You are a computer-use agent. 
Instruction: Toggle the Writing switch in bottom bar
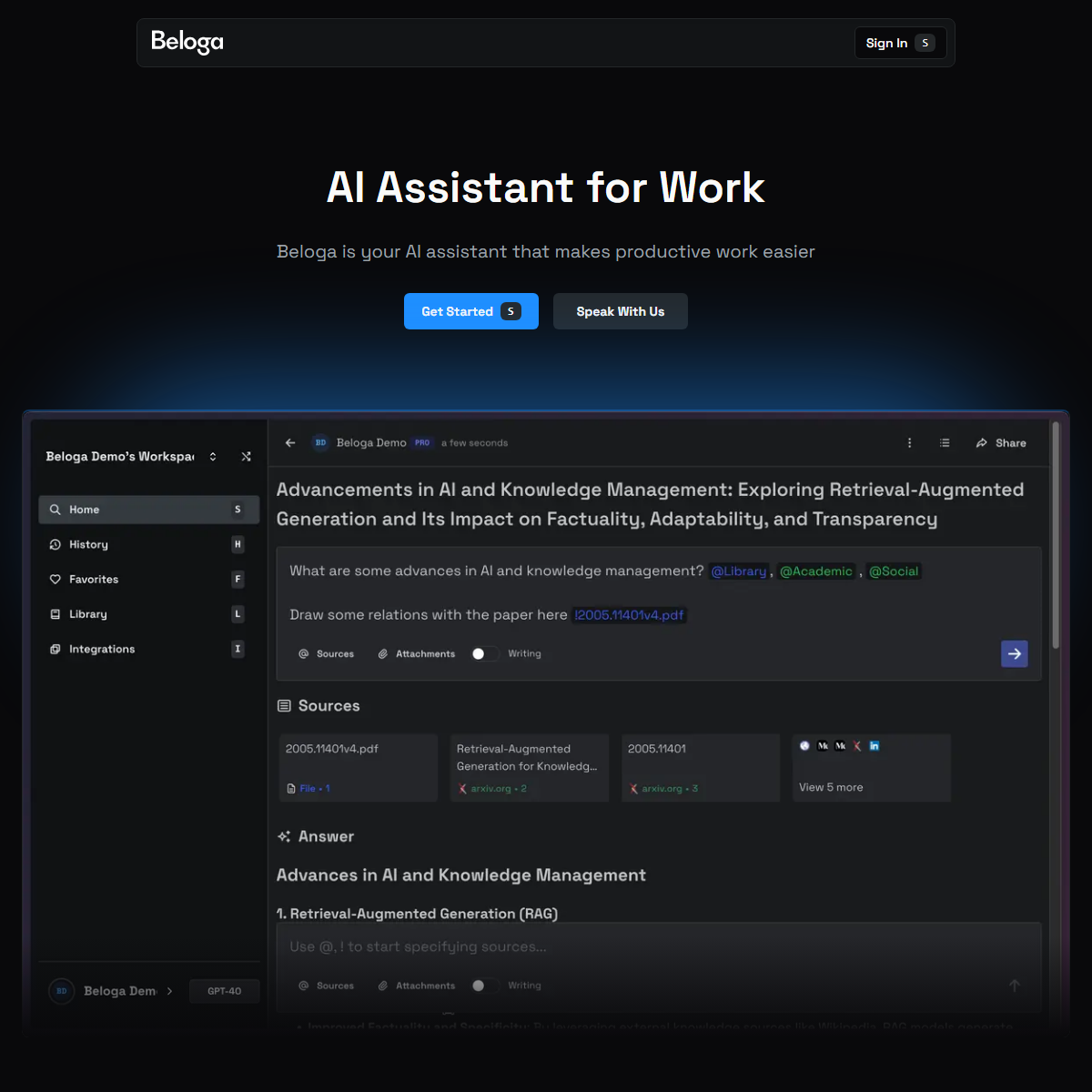484,986
